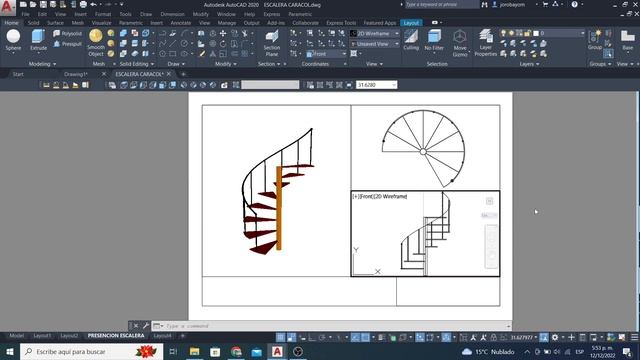Select the Move Gizmo tool
640x360 pixels.
click(x=460, y=43)
